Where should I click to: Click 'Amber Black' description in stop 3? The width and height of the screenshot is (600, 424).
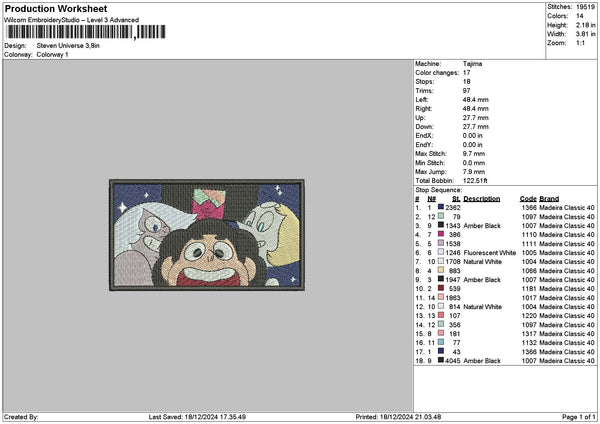482,226
